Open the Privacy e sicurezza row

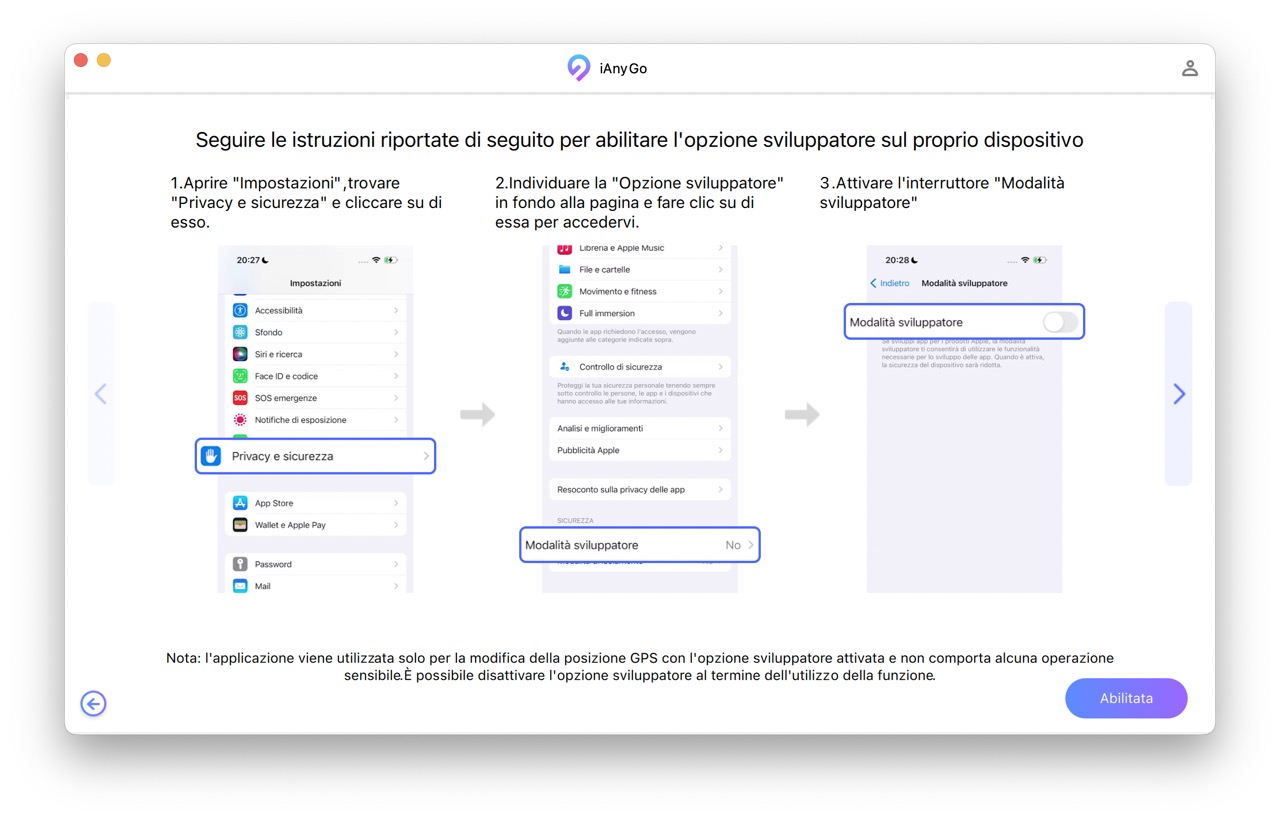pyautogui.click(x=316, y=456)
